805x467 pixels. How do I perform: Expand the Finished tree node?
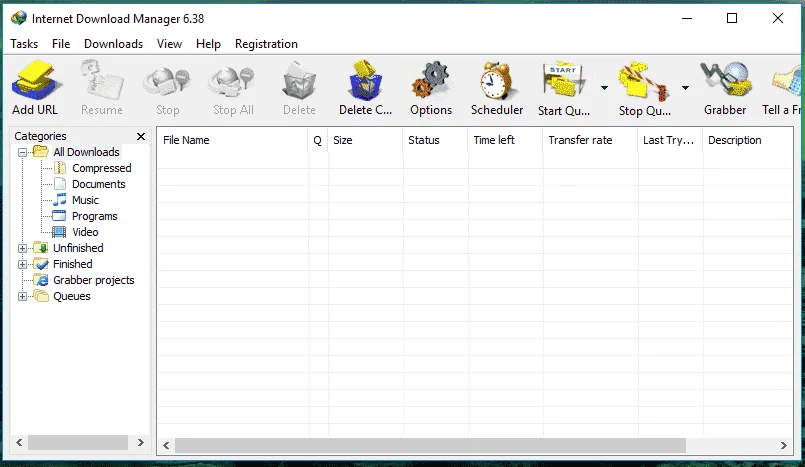tap(22, 264)
